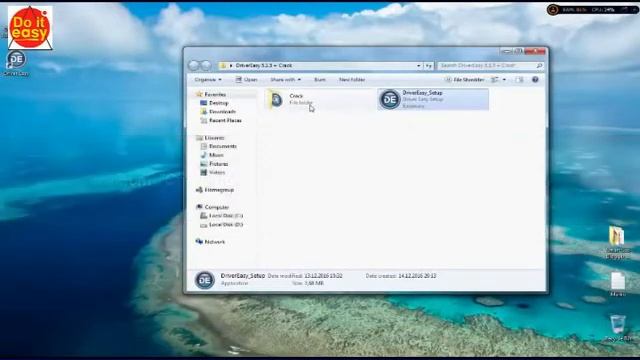640x360 pixels.
Task: Click the magnifier icon in the search box
Action: (x=539, y=65)
